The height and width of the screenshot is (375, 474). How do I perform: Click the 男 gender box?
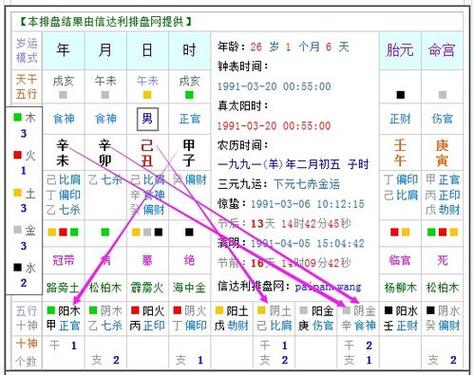(x=147, y=119)
